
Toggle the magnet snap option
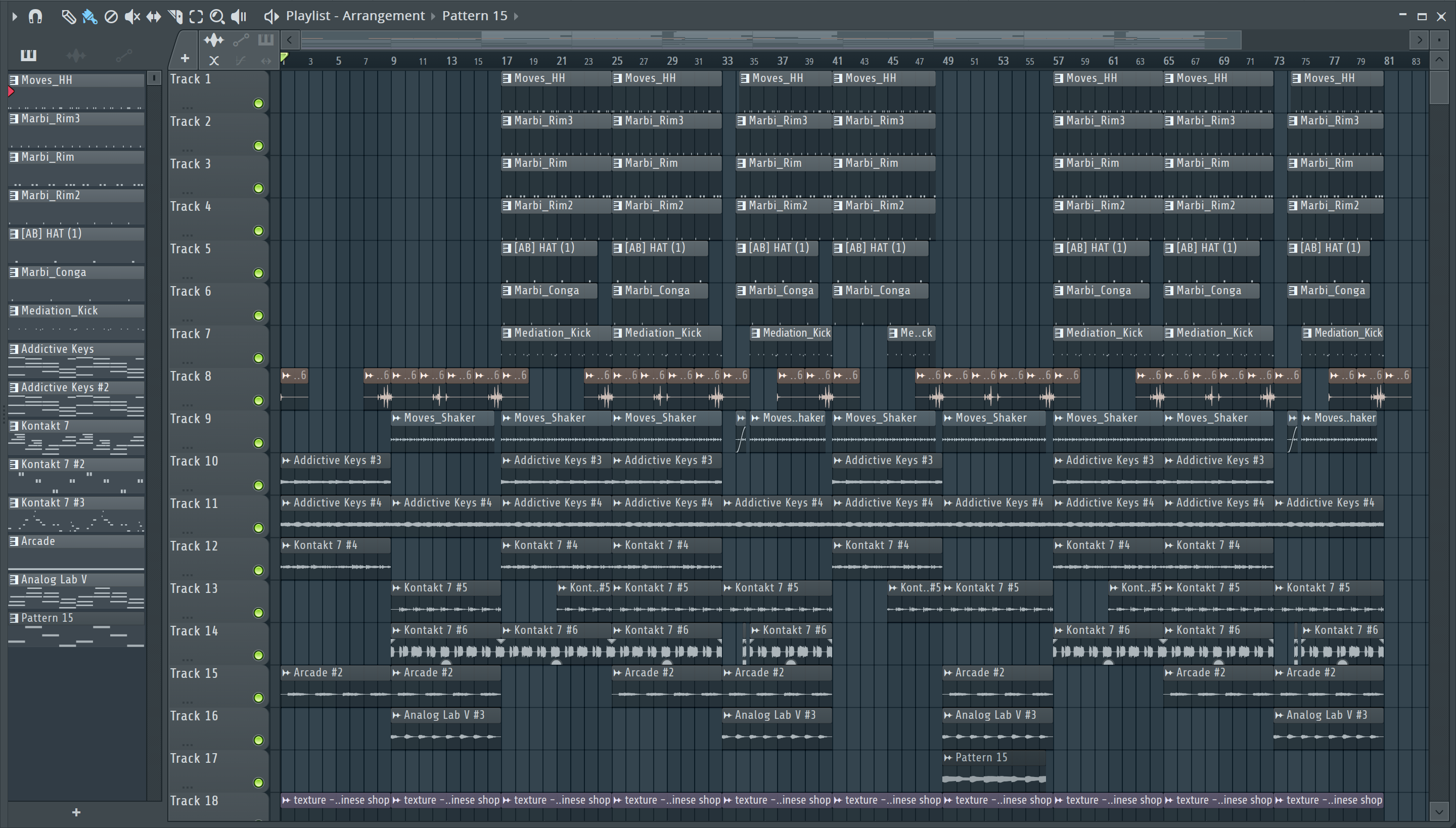[x=35, y=17]
